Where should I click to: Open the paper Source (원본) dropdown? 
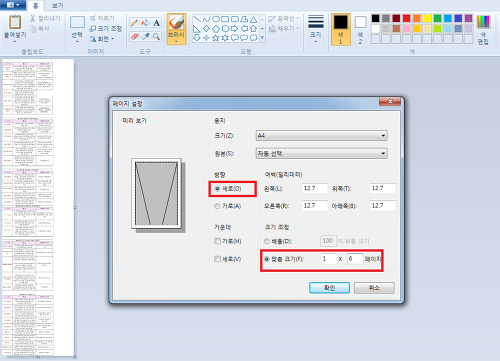click(x=321, y=153)
